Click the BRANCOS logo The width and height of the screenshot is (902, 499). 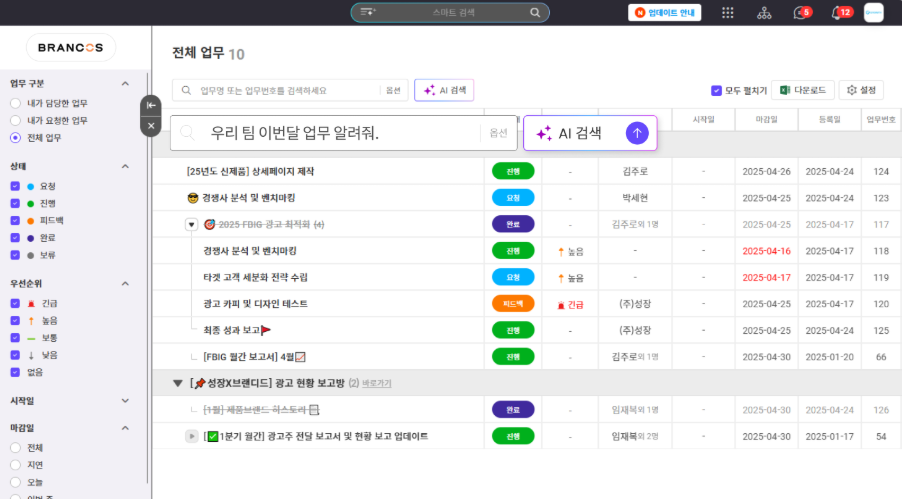[x=71, y=48]
